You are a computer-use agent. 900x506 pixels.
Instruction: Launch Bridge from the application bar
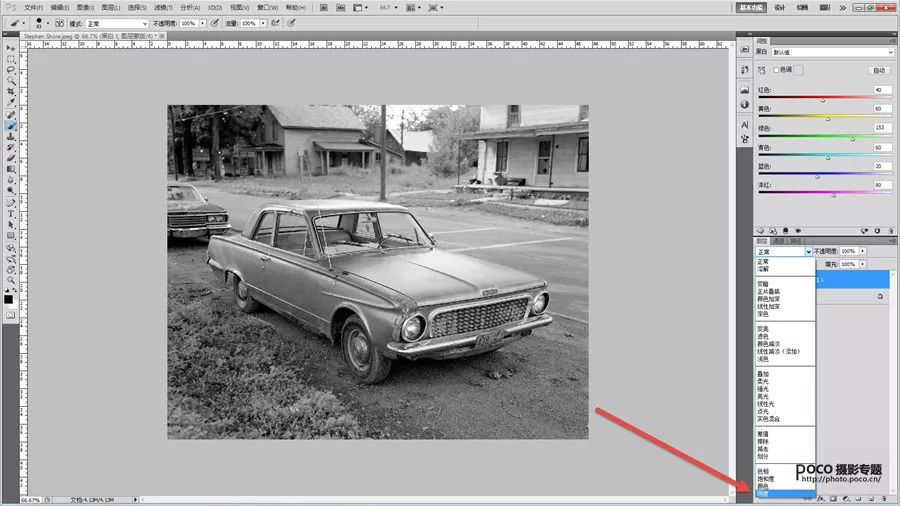click(x=324, y=8)
